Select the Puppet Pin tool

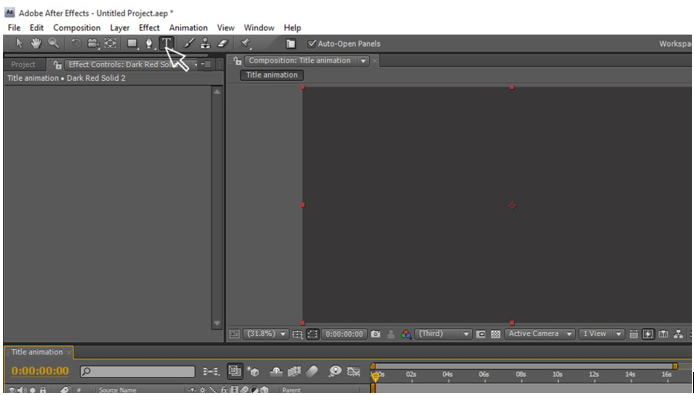click(x=245, y=43)
